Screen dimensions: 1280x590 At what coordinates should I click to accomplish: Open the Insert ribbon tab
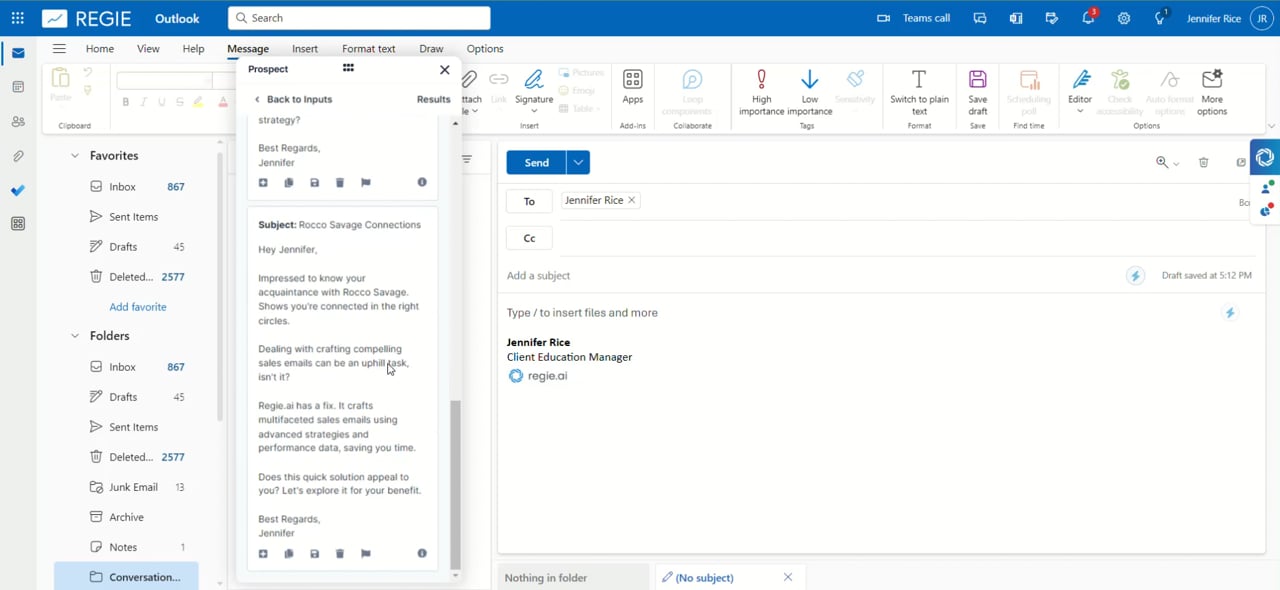[x=305, y=48]
